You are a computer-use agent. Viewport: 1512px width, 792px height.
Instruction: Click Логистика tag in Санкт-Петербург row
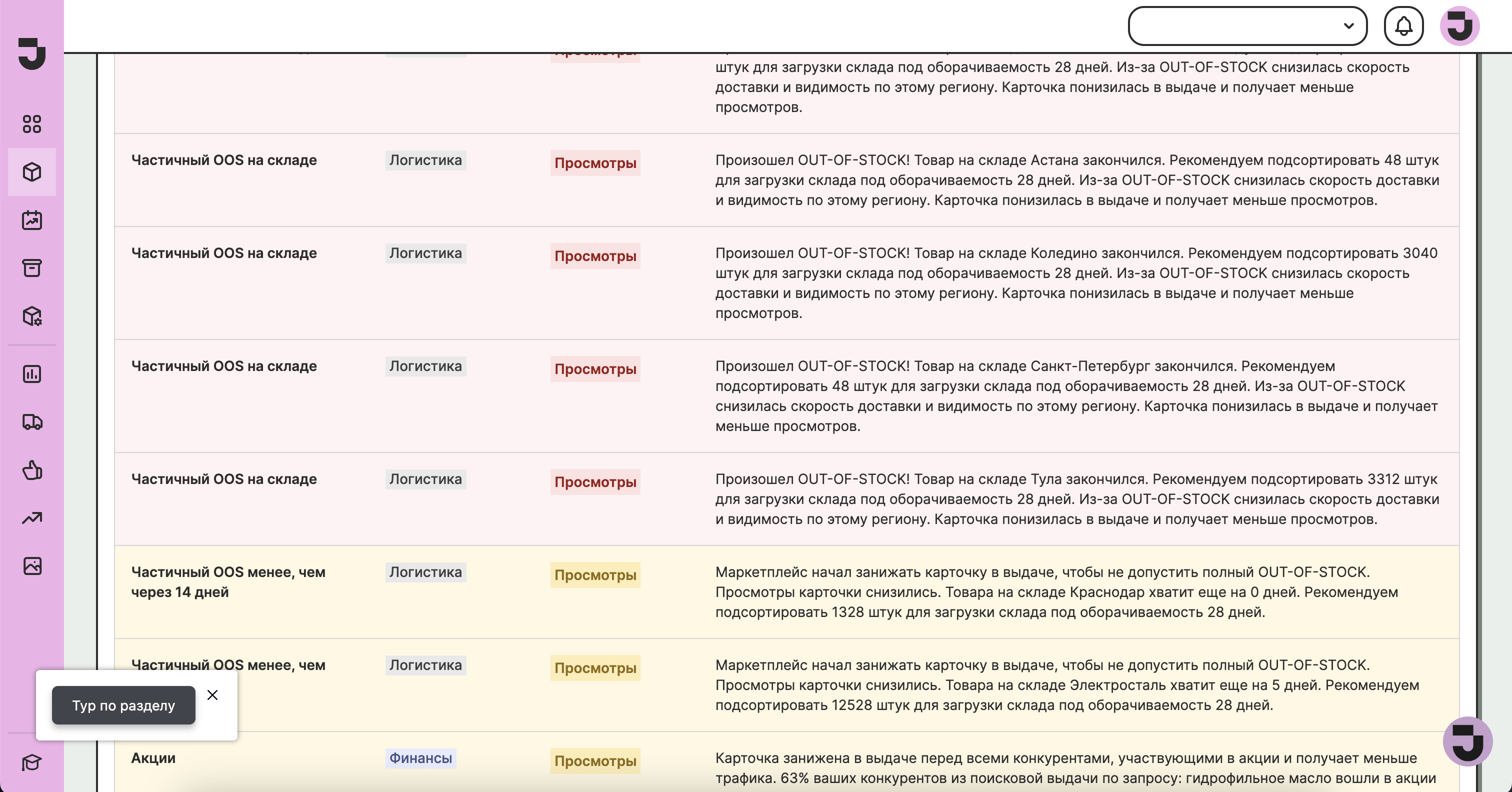point(425,366)
